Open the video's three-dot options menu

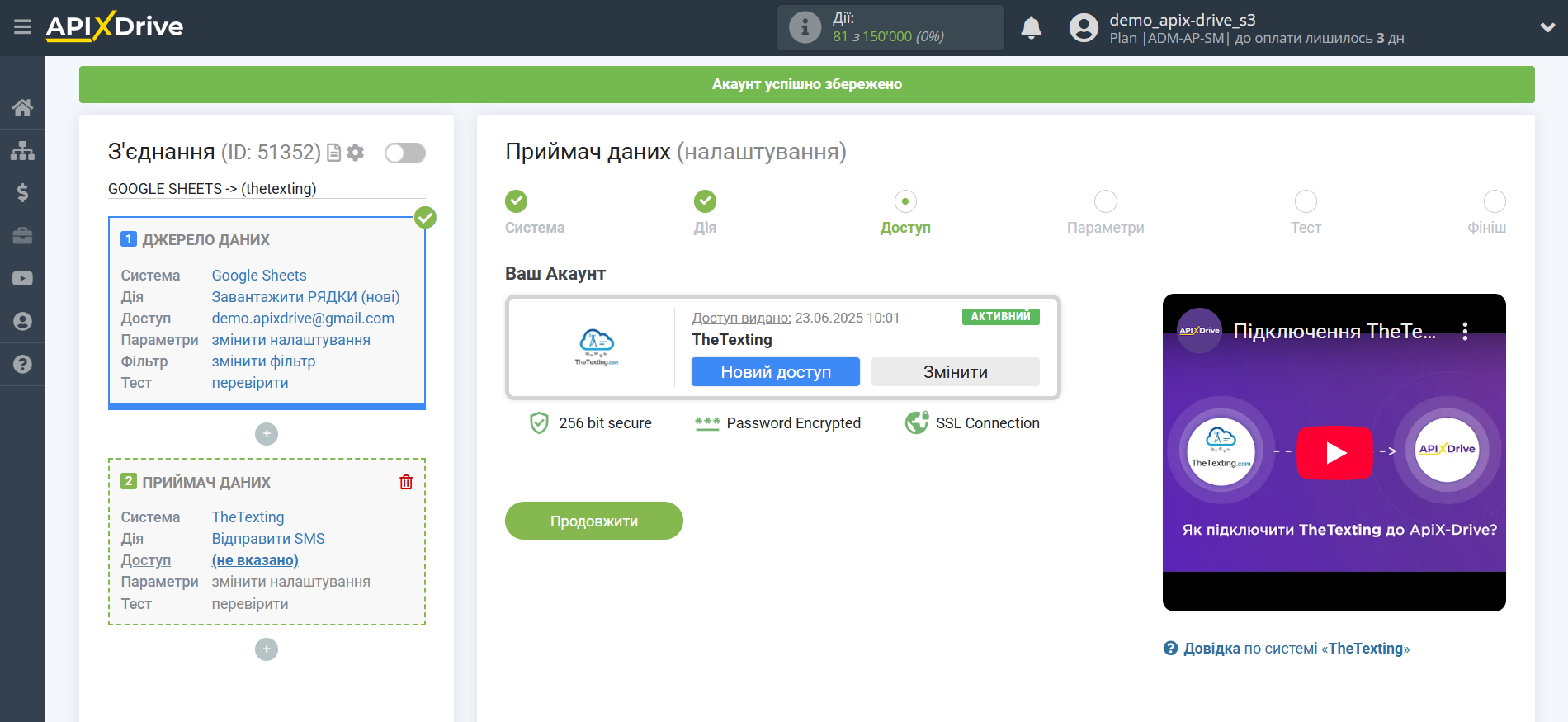pos(1465,331)
